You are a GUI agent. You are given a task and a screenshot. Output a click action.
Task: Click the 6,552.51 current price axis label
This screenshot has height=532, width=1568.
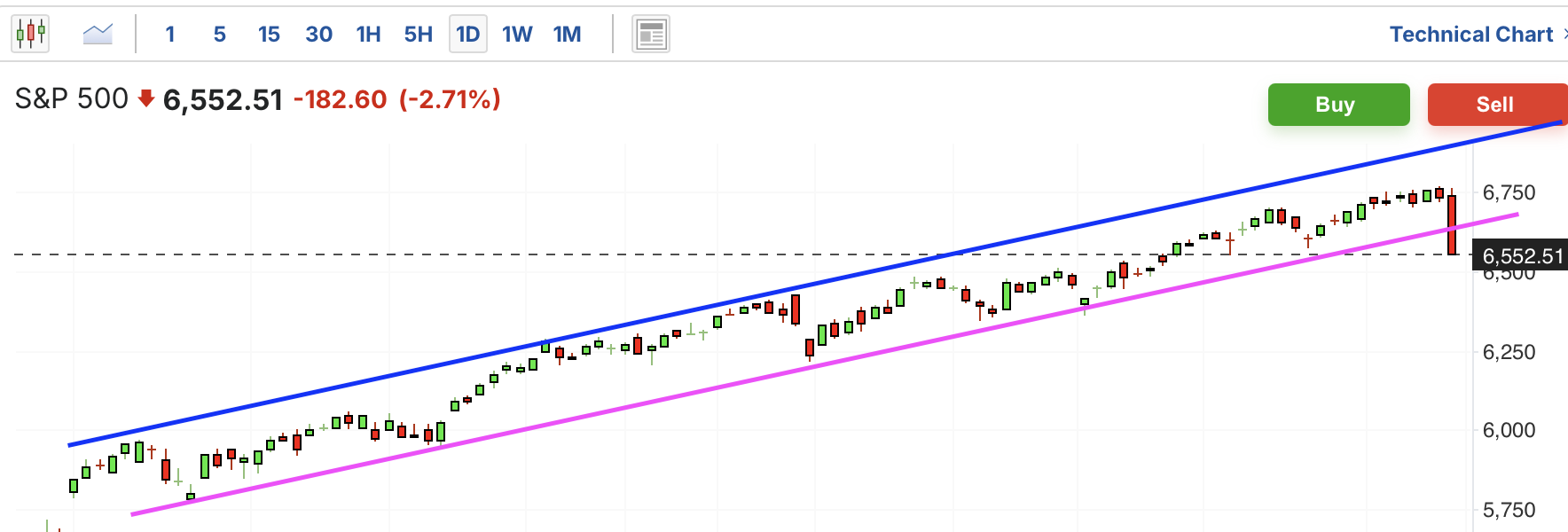pyautogui.click(x=1520, y=256)
